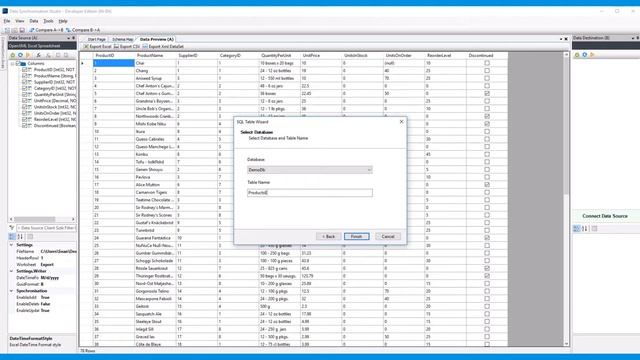This screenshot has height=360, width=640.
Task: Click the new project toolbar icon
Action: point(7,30)
